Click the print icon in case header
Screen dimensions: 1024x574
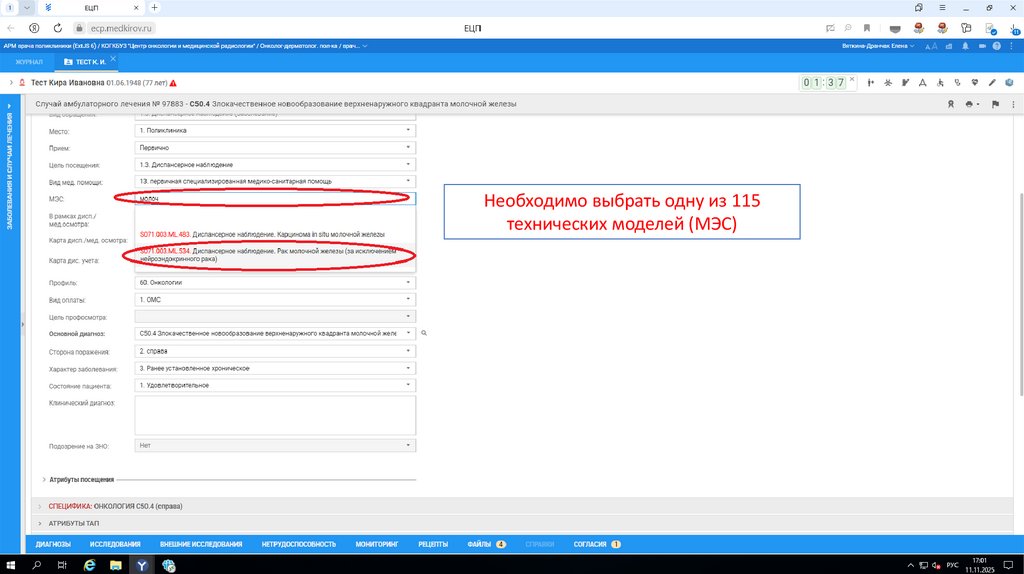pyautogui.click(x=970, y=104)
